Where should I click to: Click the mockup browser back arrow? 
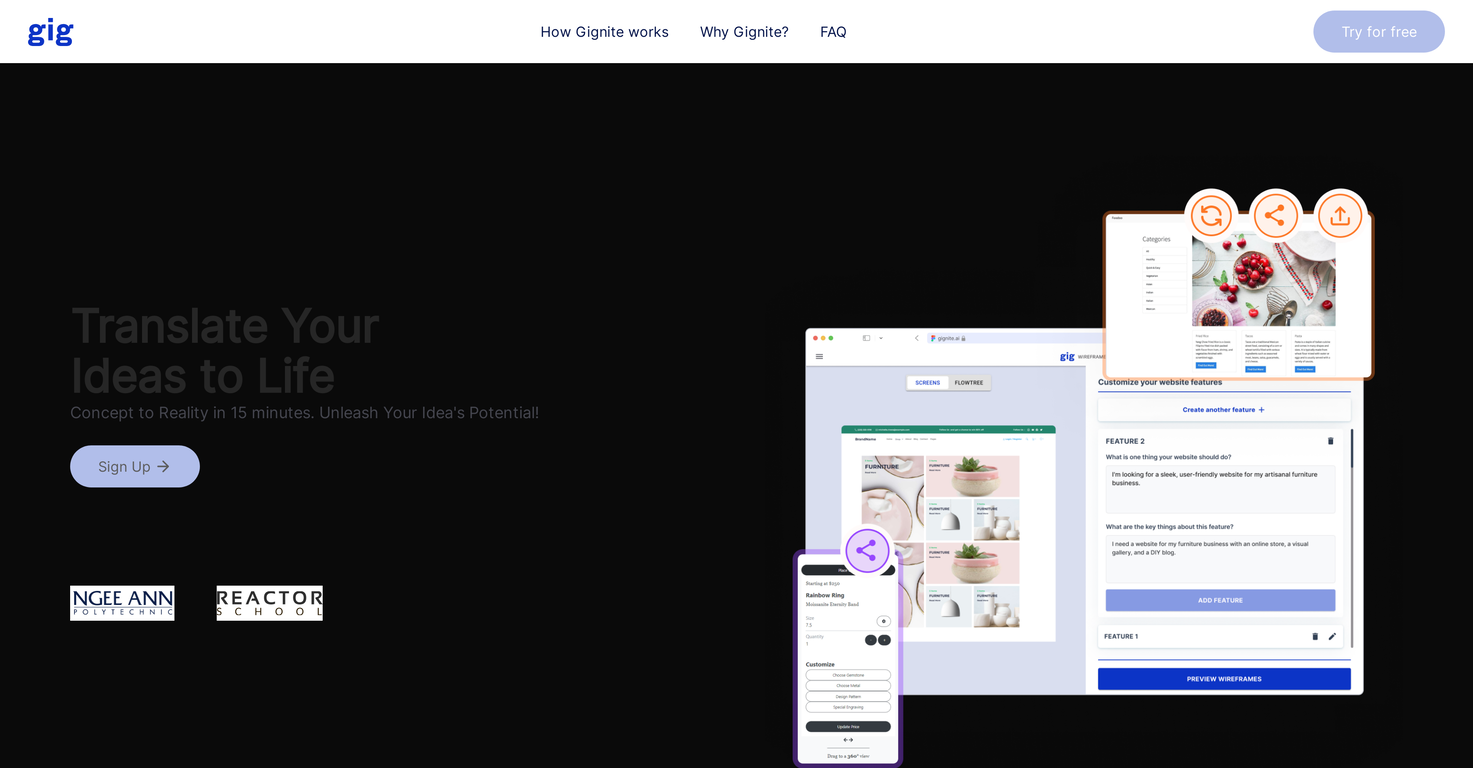click(916, 338)
